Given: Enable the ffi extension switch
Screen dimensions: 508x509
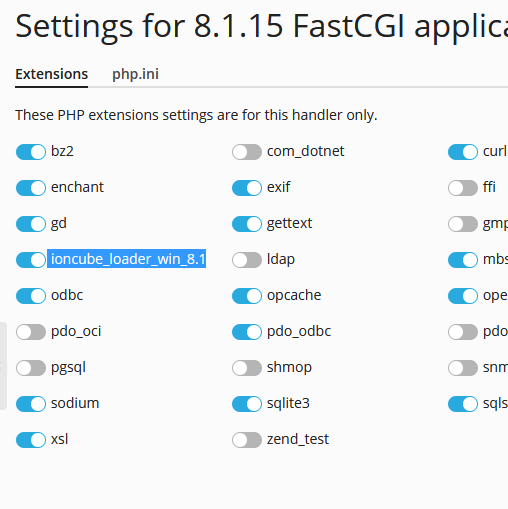Looking at the screenshot, I should [463, 188].
